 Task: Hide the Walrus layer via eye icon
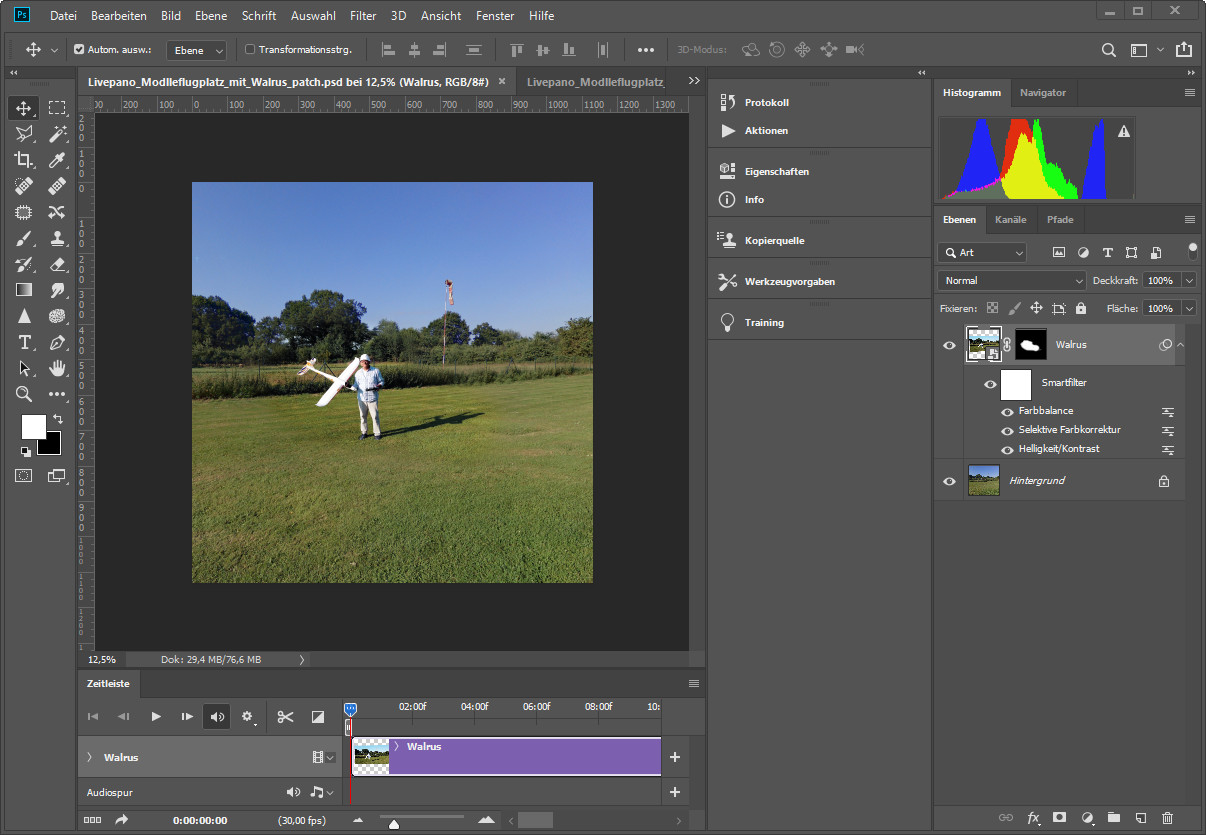coord(950,345)
